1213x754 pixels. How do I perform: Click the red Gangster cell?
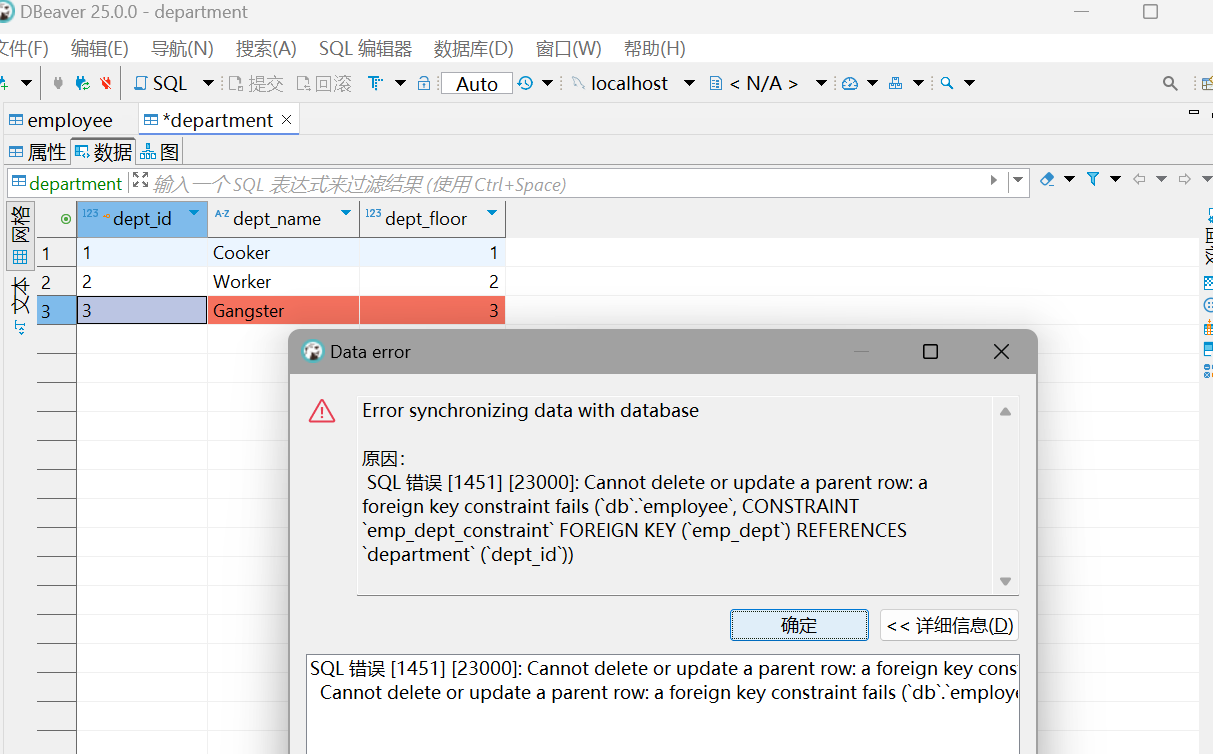(282, 311)
